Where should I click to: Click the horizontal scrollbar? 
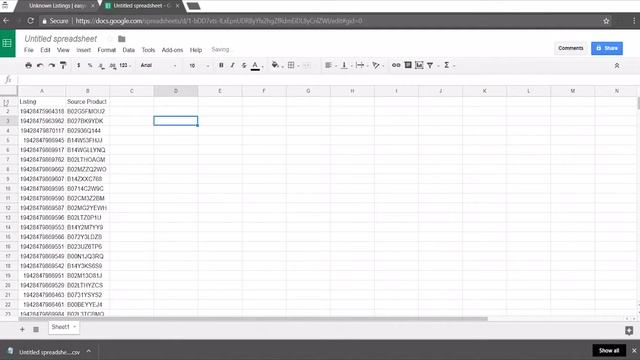pos(253,319)
